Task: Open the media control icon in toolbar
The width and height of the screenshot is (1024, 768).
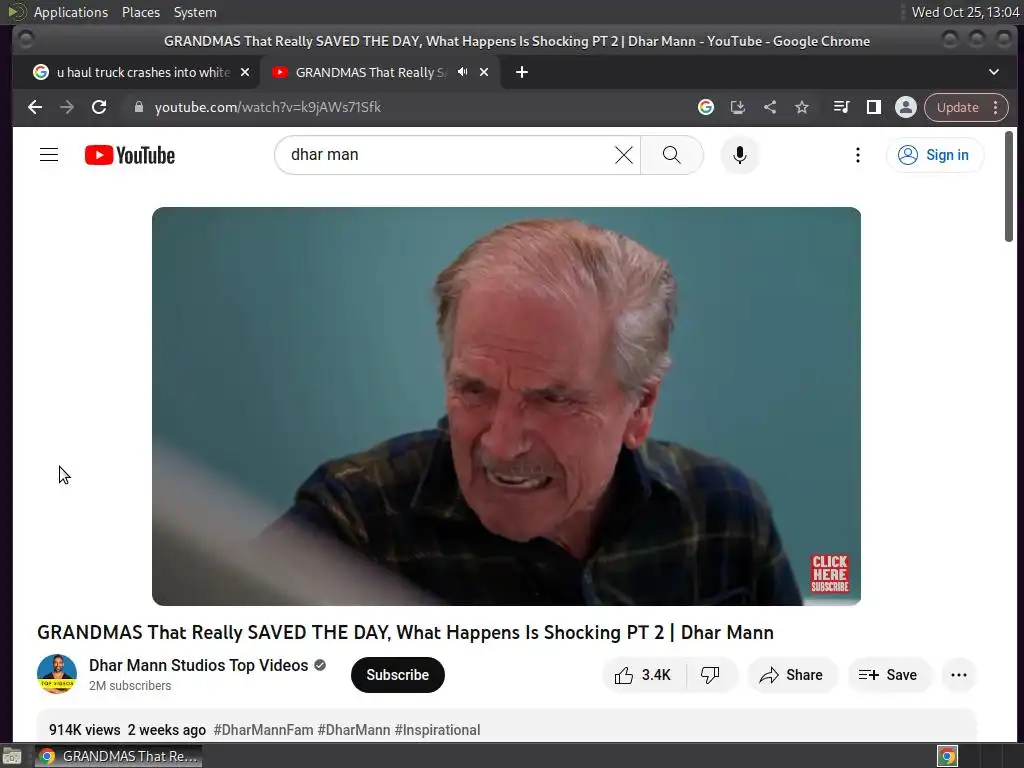Action: pos(841,107)
